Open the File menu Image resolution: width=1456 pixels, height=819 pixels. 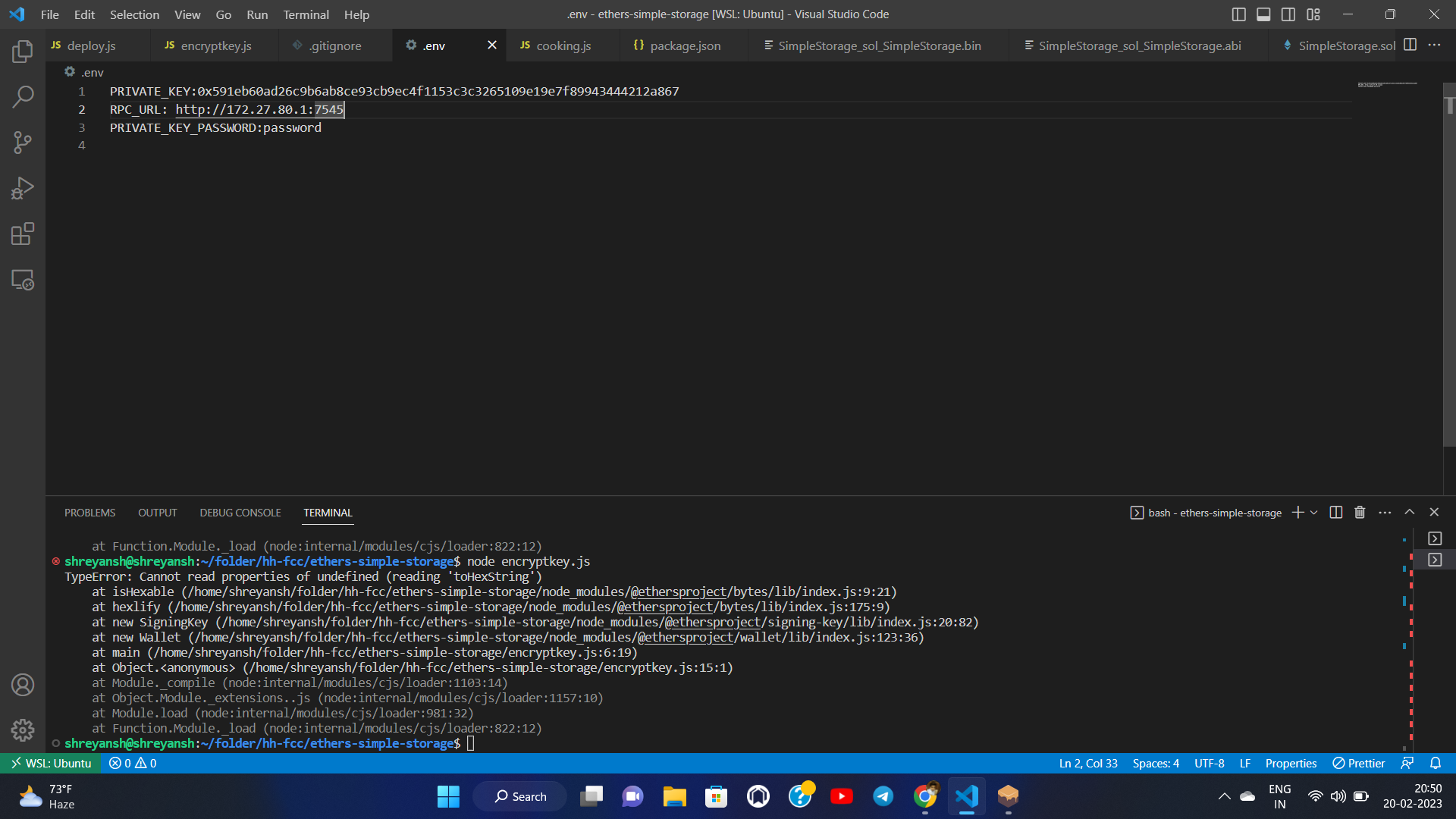click(50, 14)
